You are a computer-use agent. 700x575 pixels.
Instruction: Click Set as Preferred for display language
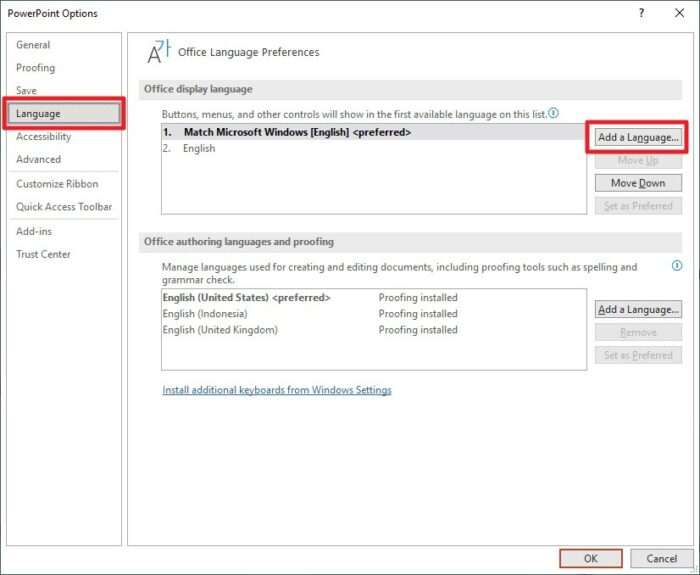pos(638,206)
